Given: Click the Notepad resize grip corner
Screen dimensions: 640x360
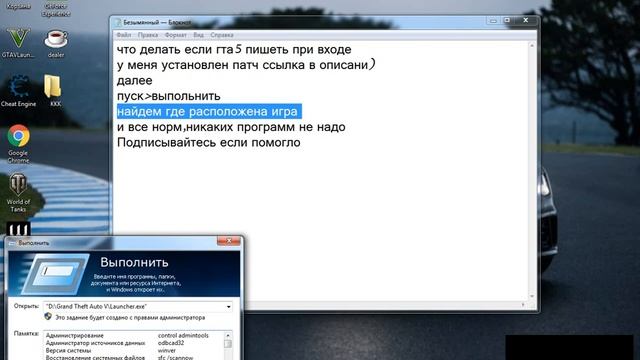Looking at the screenshot, I should 532,305.
